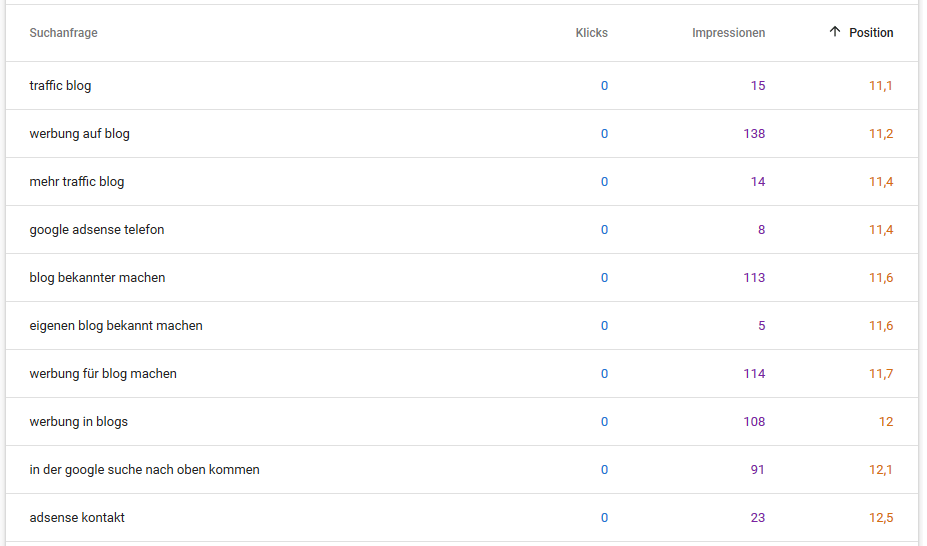This screenshot has height=546, width=927.
Task: Select 'blog bekannter machen' query row
Action: coord(462,278)
